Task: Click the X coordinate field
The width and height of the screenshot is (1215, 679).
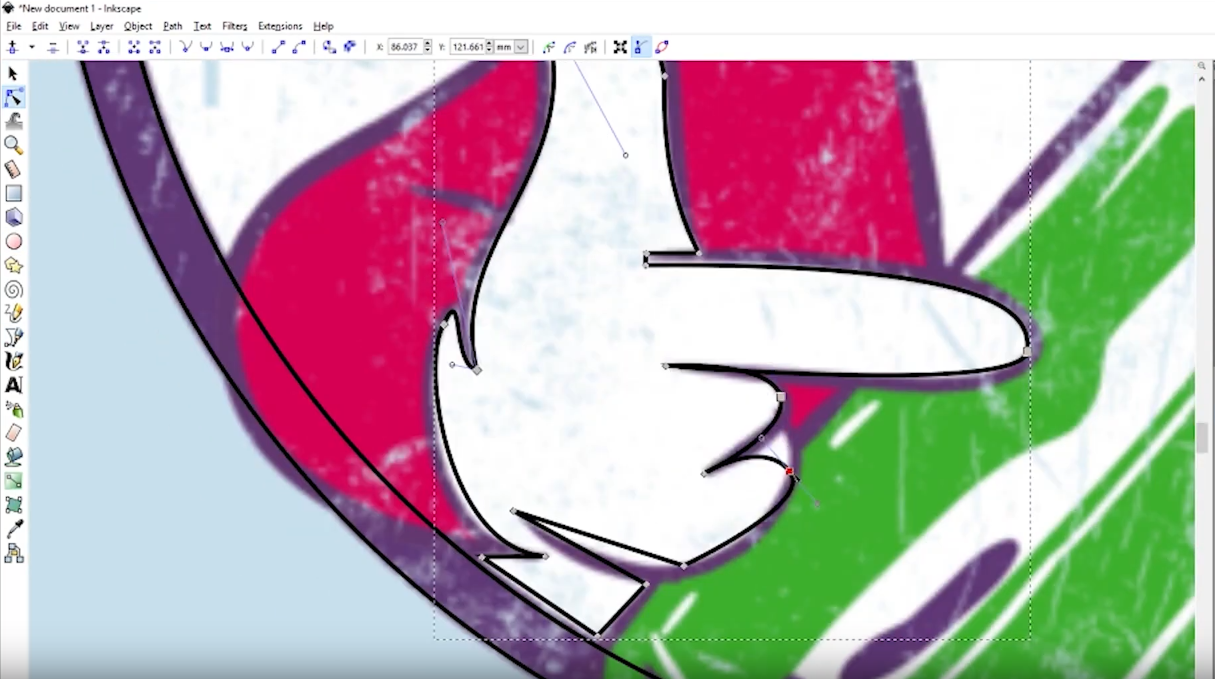Action: coord(405,47)
